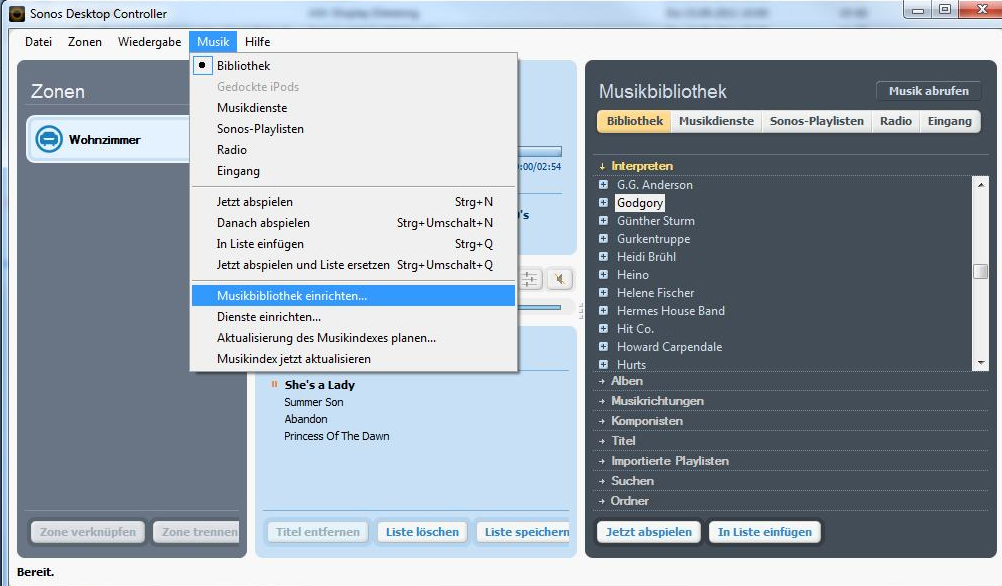This screenshot has height=586, width=1002.
Task: Click scrollbar up arrow in artist list
Action: click(x=981, y=185)
